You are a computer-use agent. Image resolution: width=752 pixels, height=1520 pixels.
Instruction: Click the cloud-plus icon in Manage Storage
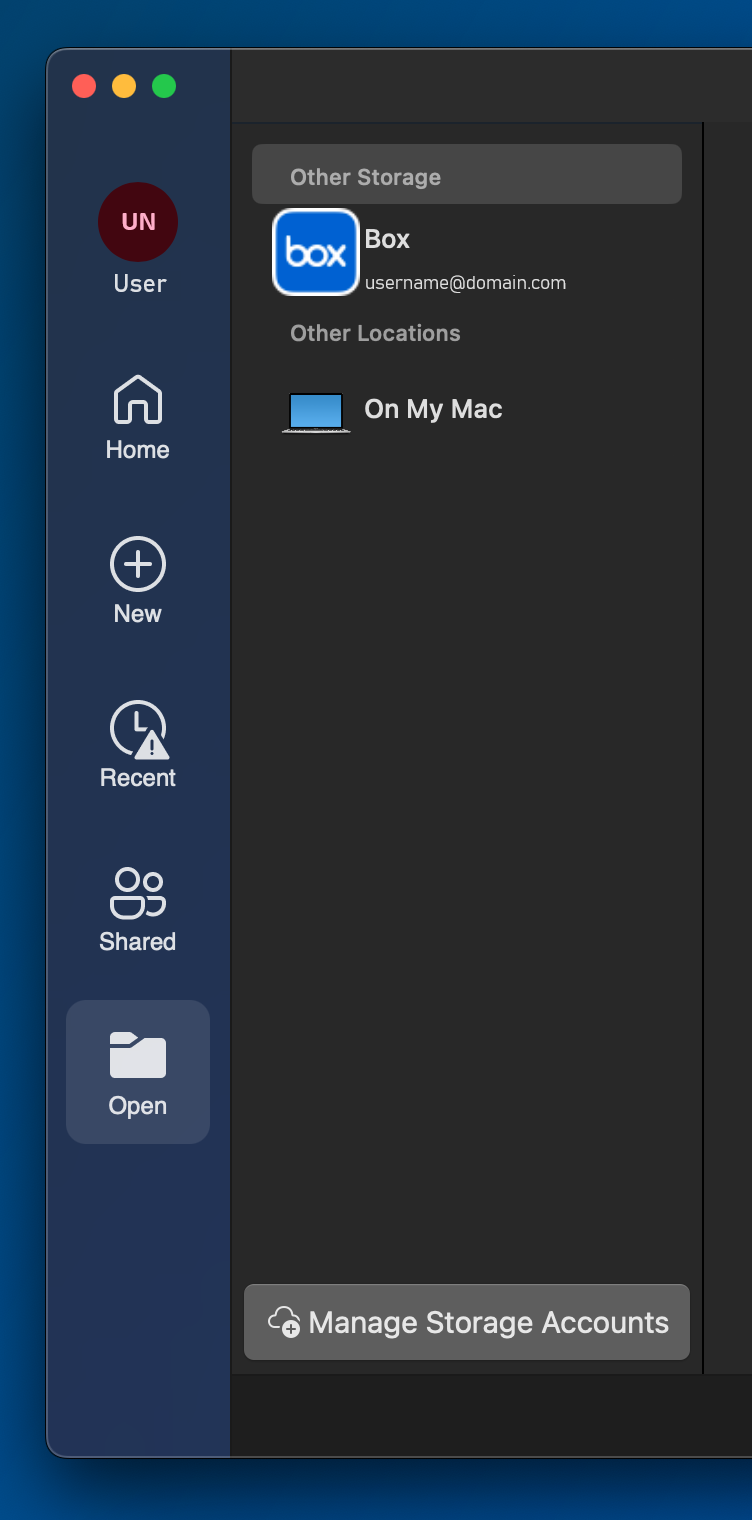pos(284,1322)
